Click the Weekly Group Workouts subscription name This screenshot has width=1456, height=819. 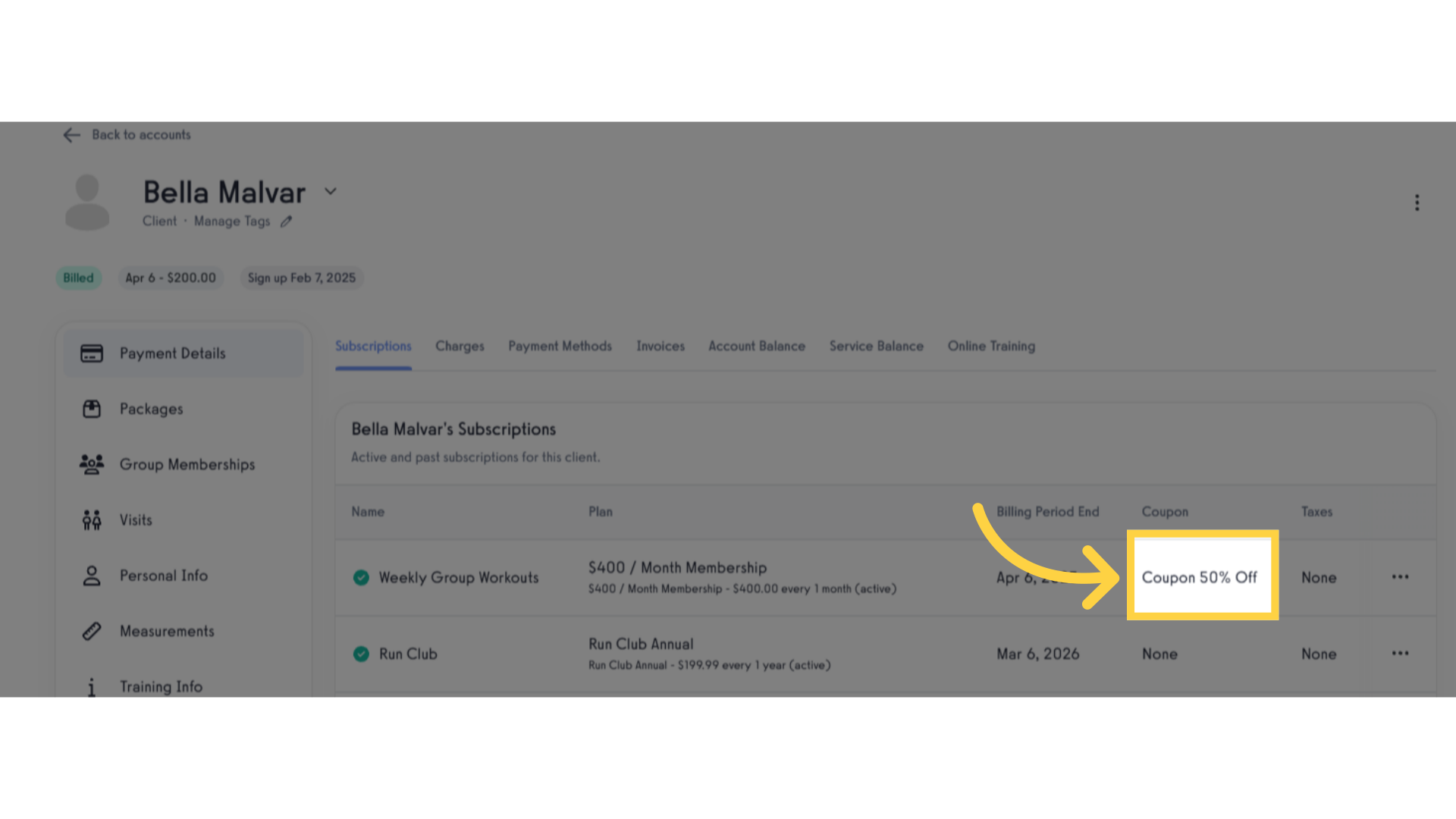coord(459,578)
